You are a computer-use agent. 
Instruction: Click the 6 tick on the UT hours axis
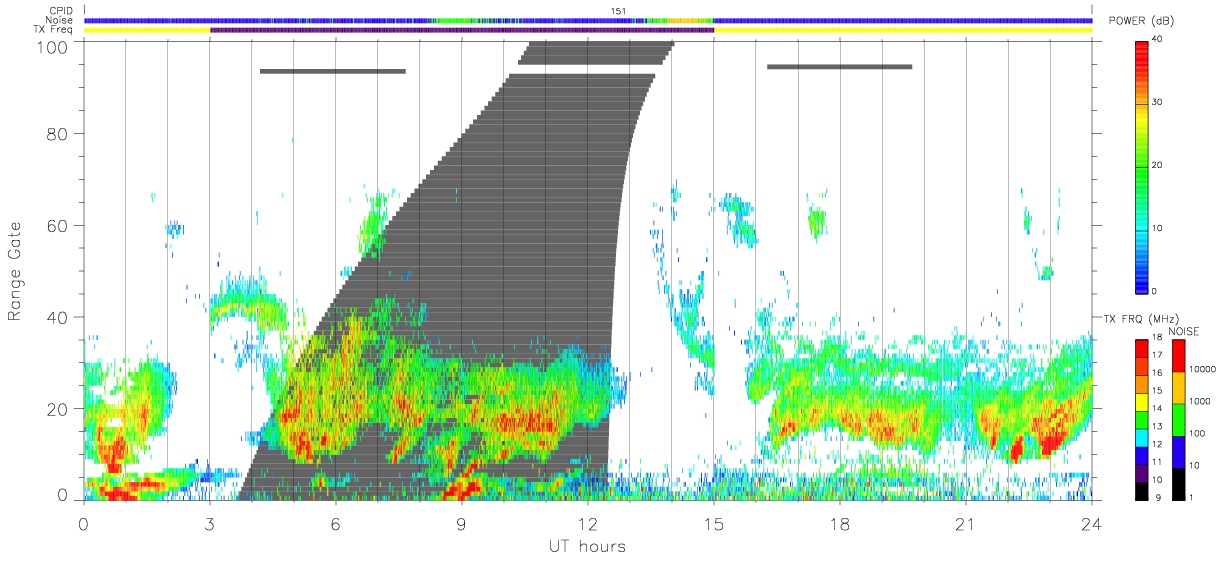coord(335,523)
